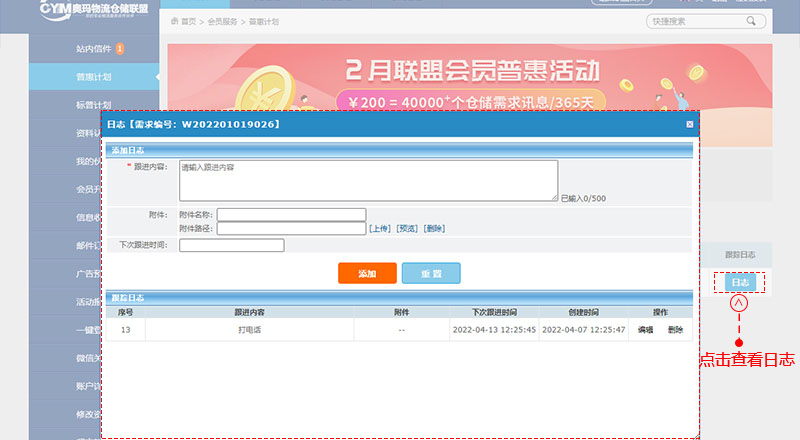Click the 附件名称 input field
Image resolution: width=800 pixels, height=440 pixels.
pos(291,214)
